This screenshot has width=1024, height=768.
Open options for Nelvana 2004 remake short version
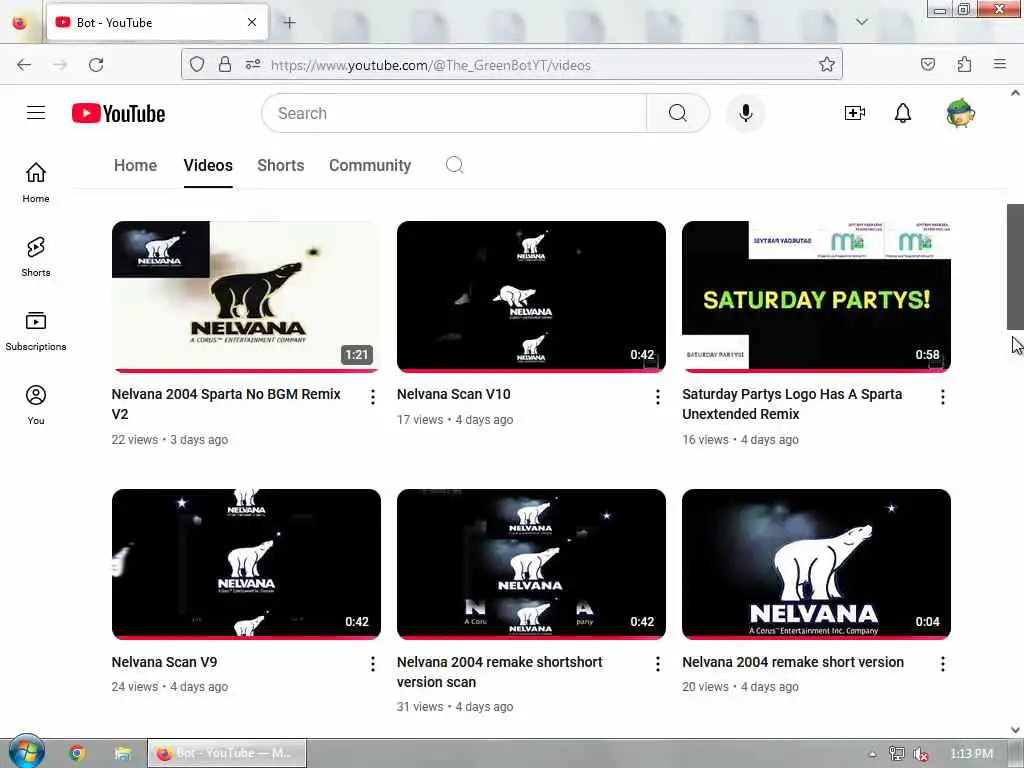pyautogui.click(x=942, y=664)
